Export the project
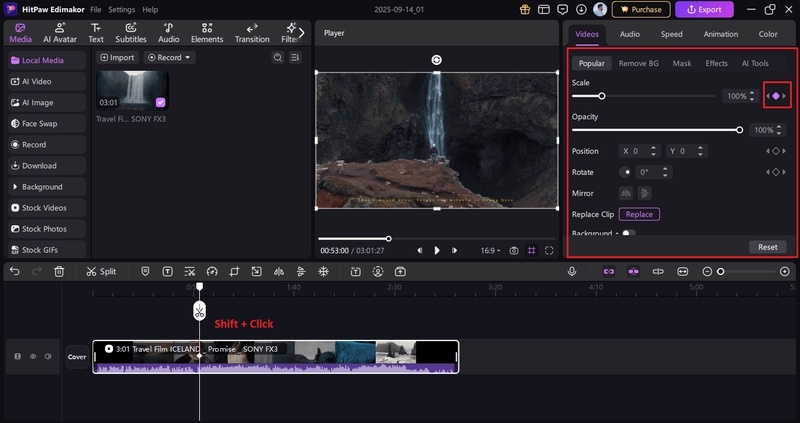This screenshot has height=423, width=800. click(704, 9)
